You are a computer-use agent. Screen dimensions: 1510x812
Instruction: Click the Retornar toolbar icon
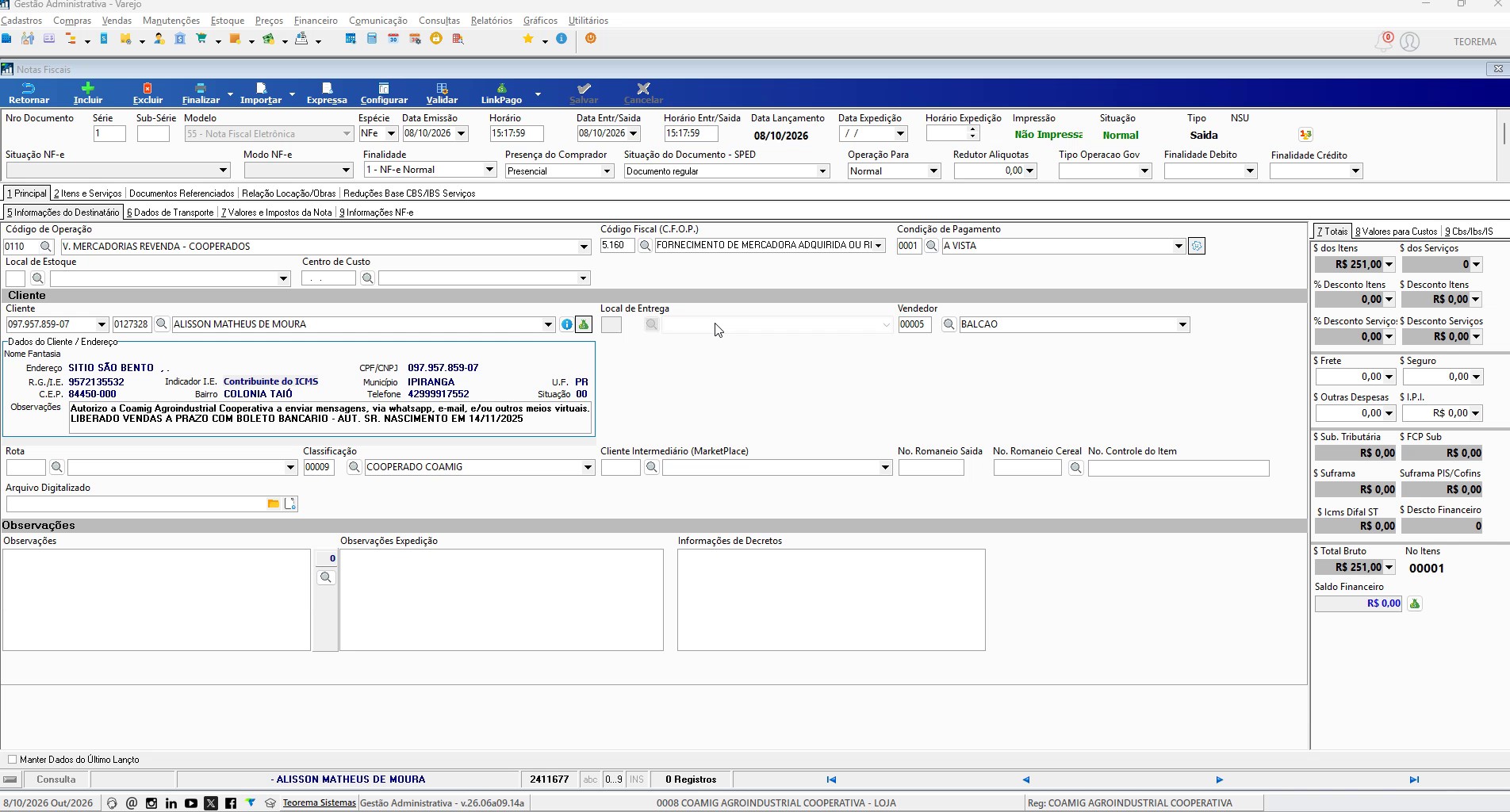(29, 93)
